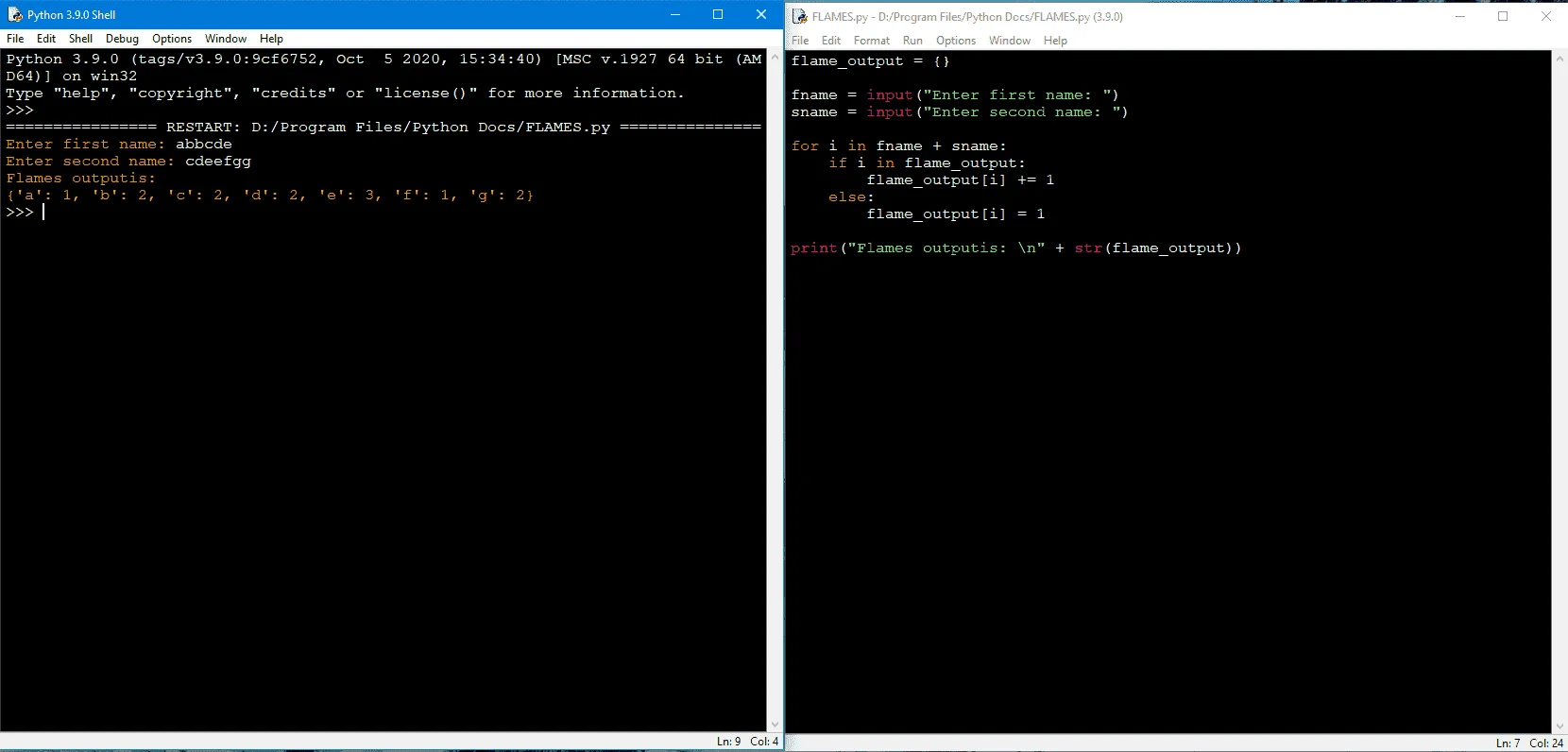
Task: Click 'Flames outputis:' line in Shell
Action: (80, 178)
